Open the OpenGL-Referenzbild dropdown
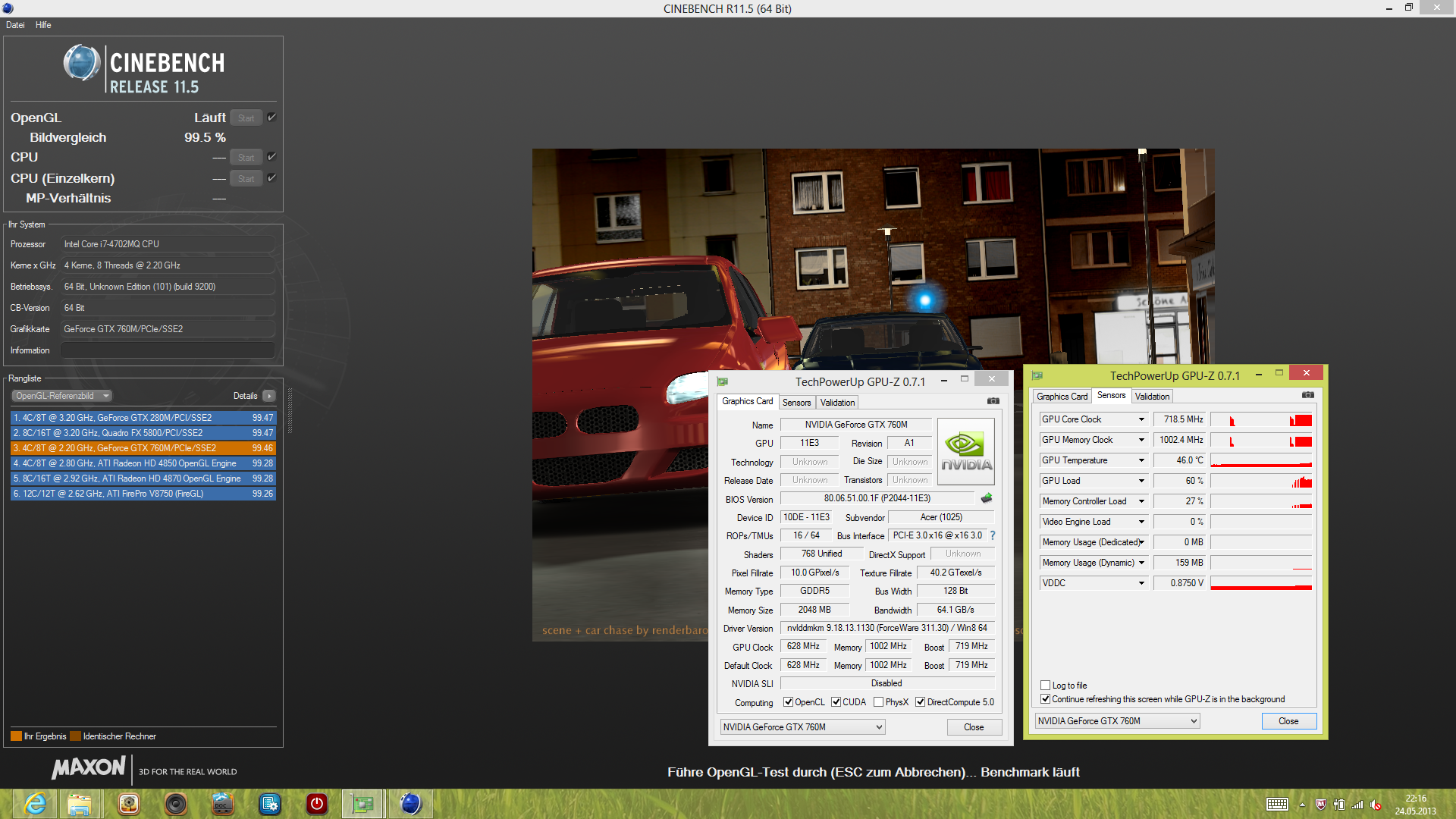Screen dimensions: 1456x819 [x=62, y=396]
